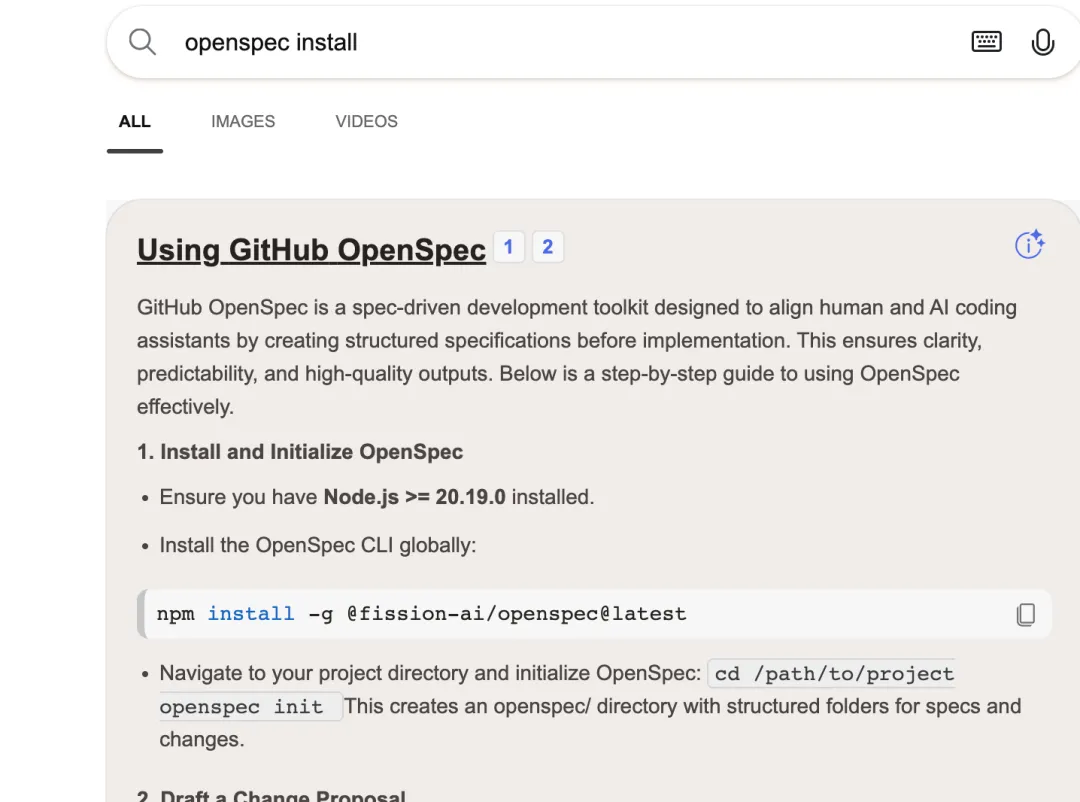Click the "openspec init" inline code
The width and height of the screenshot is (1080, 802).
[241, 707]
